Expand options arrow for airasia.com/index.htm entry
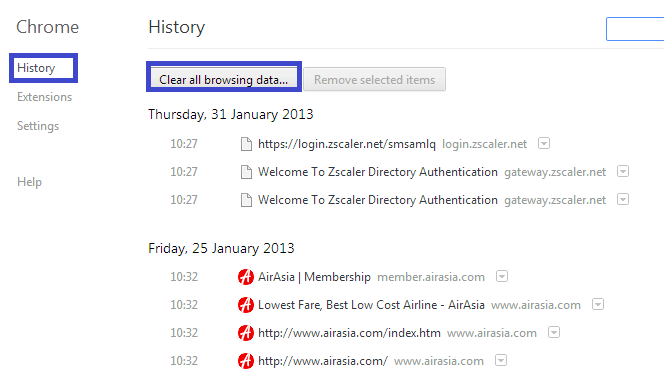The width and height of the screenshot is (664, 379). 553,332
